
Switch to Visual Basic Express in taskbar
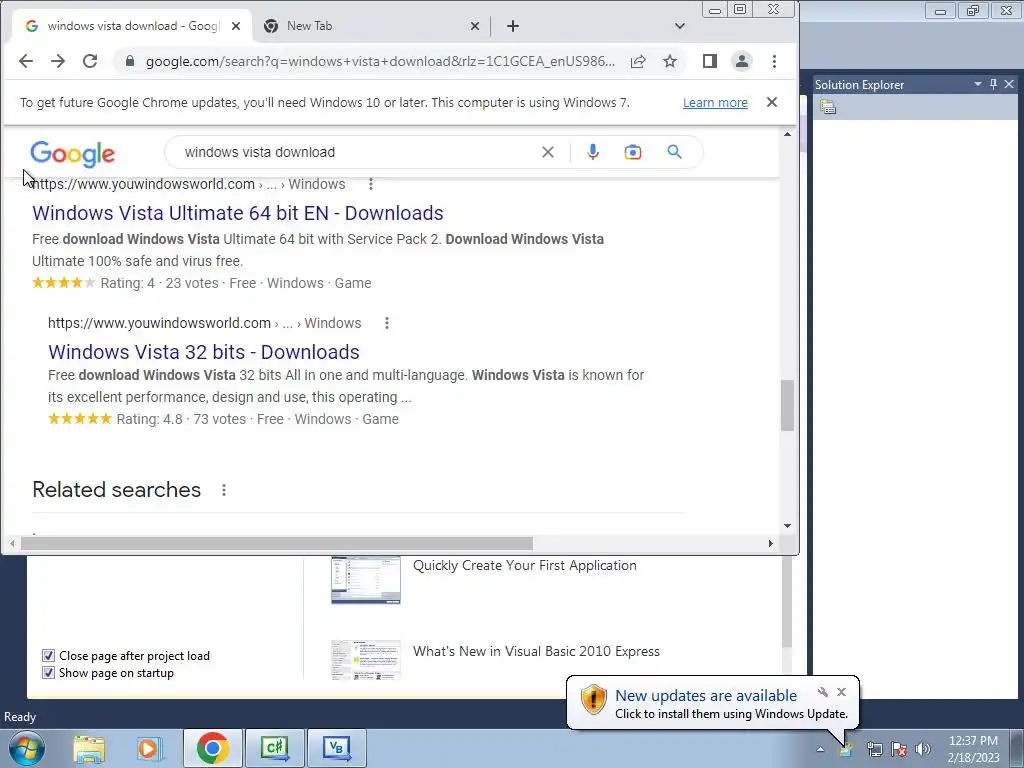(336, 748)
